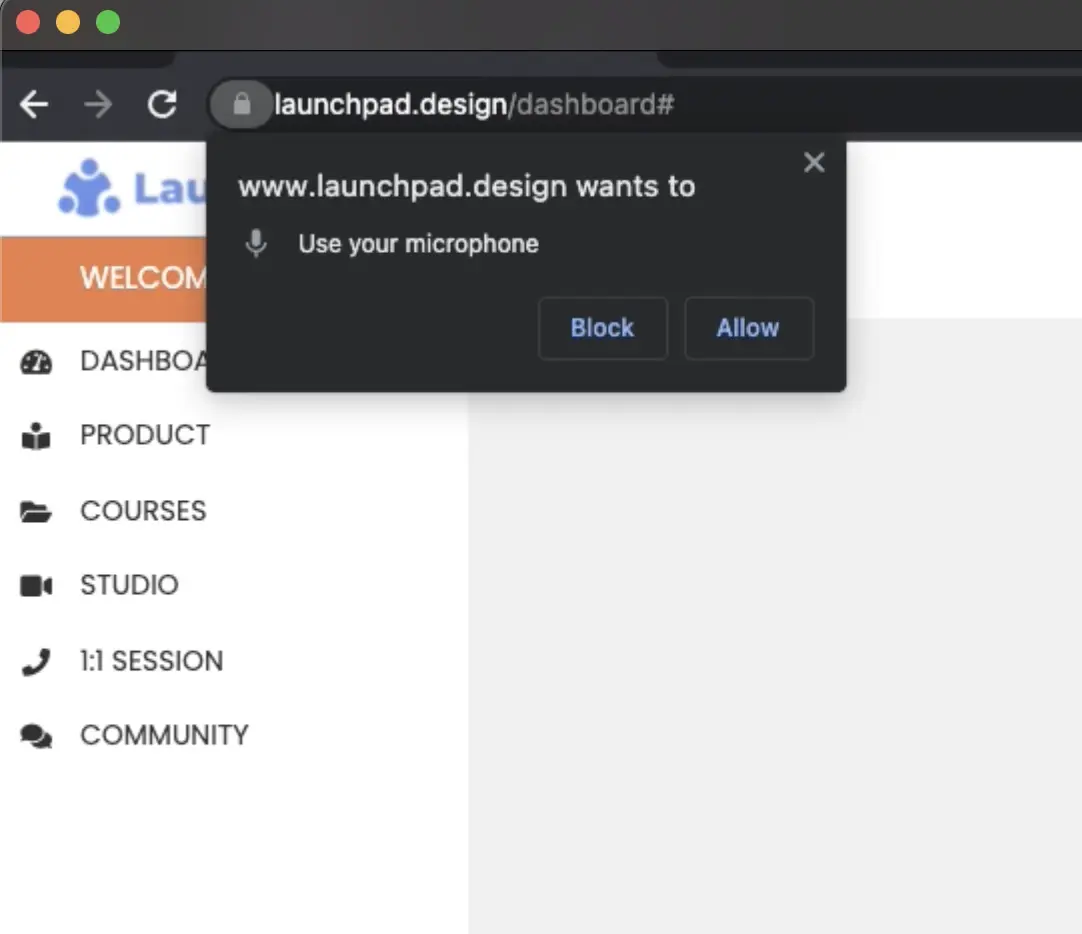Image resolution: width=1082 pixels, height=934 pixels.
Task: Close the microphone permission popup
Action: point(814,163)
